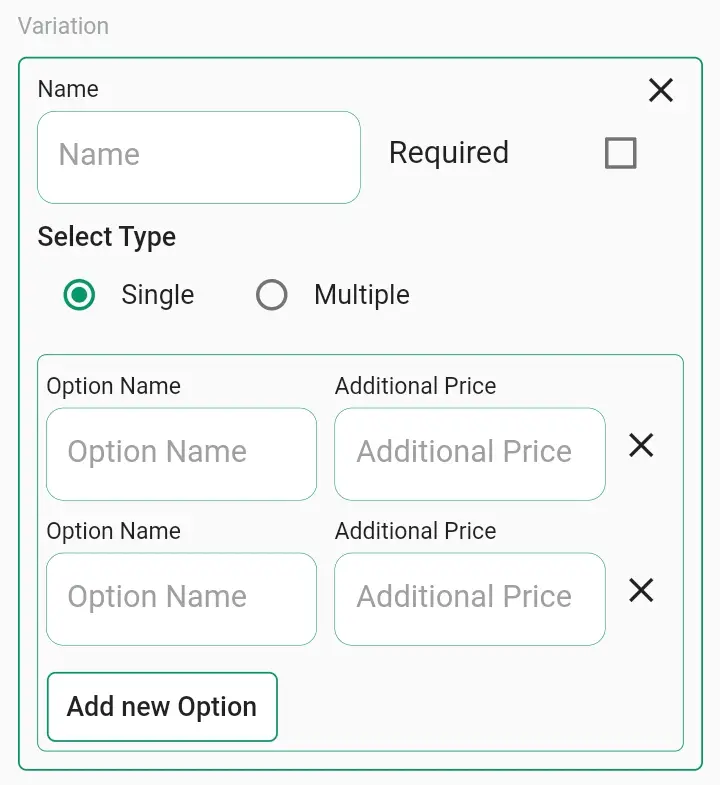Click the first "Option Name" label
Screen dimensions: 720x785
click(x=114, y=386)
